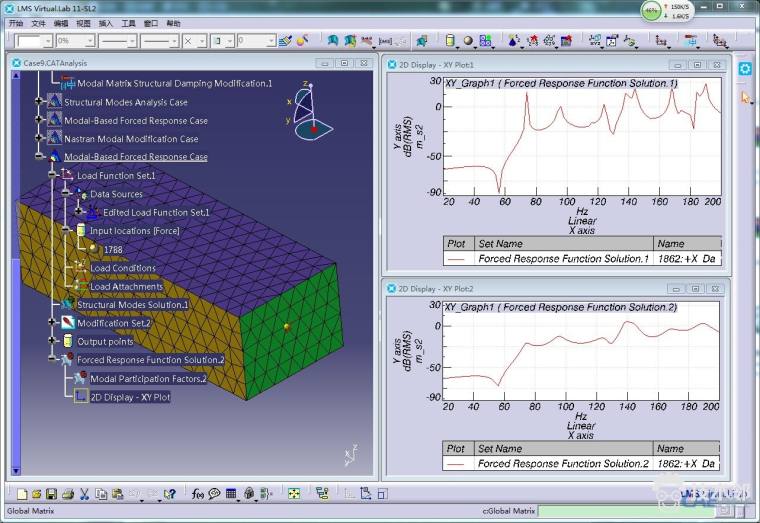760x523 pixels.
Task: Expand the Structural Modes Analysis Case node
Action: pyautogui.click(x=40, y=102)
